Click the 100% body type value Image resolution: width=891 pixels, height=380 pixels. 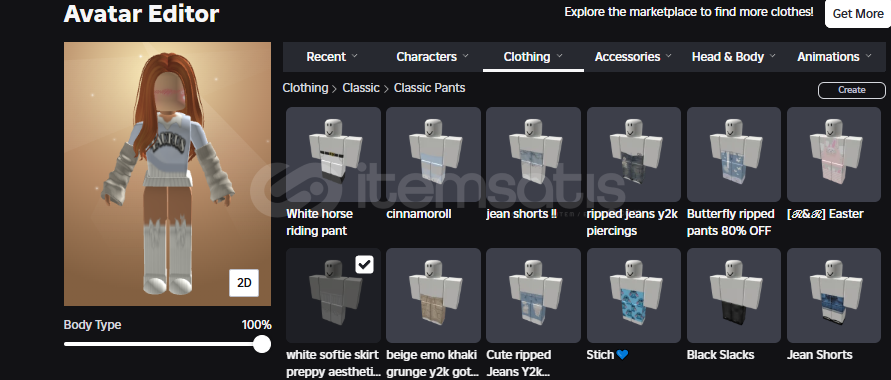[256, 325]
